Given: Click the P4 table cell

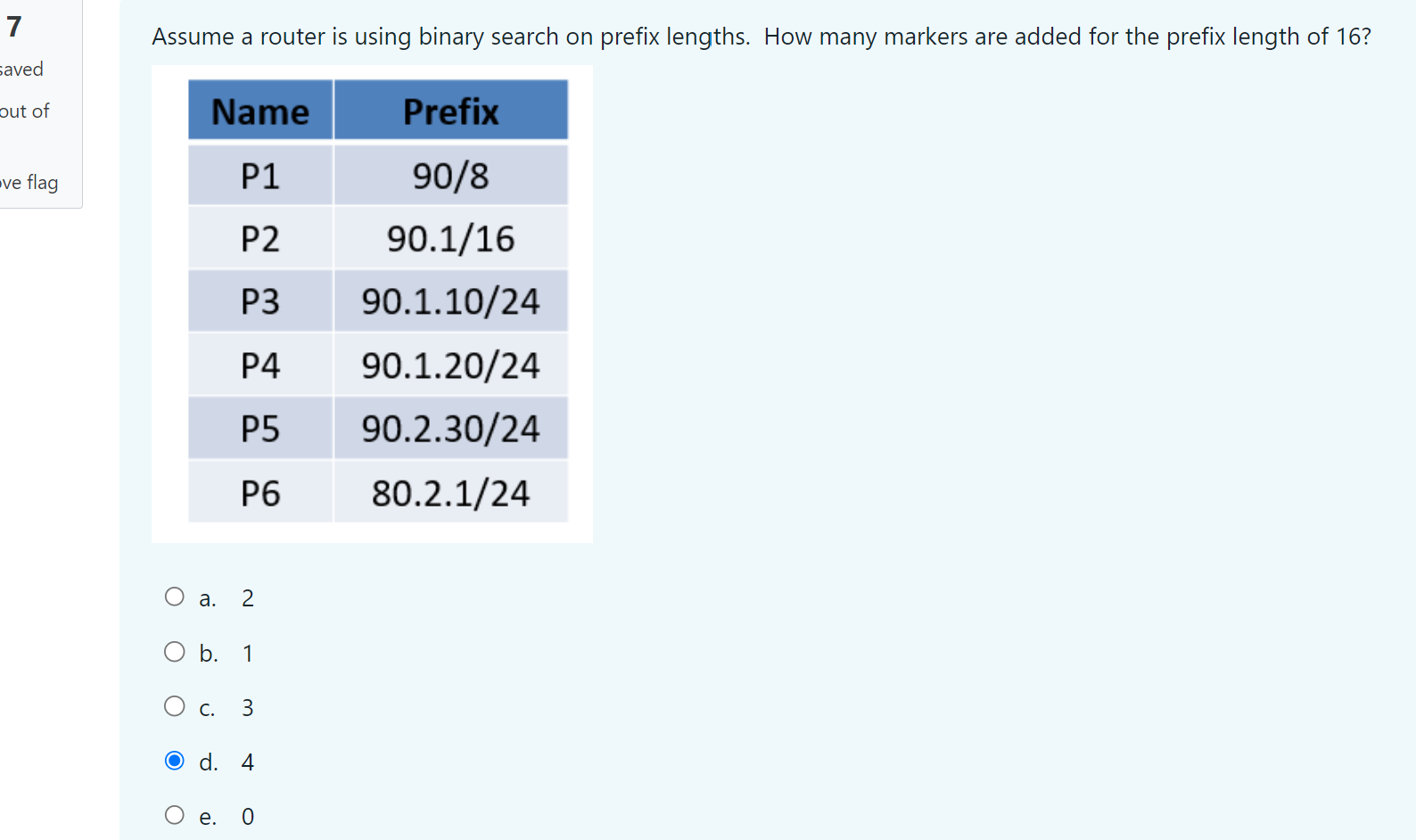Looking at the screenshot, I should pyautogui.click(x=259, y=365).
